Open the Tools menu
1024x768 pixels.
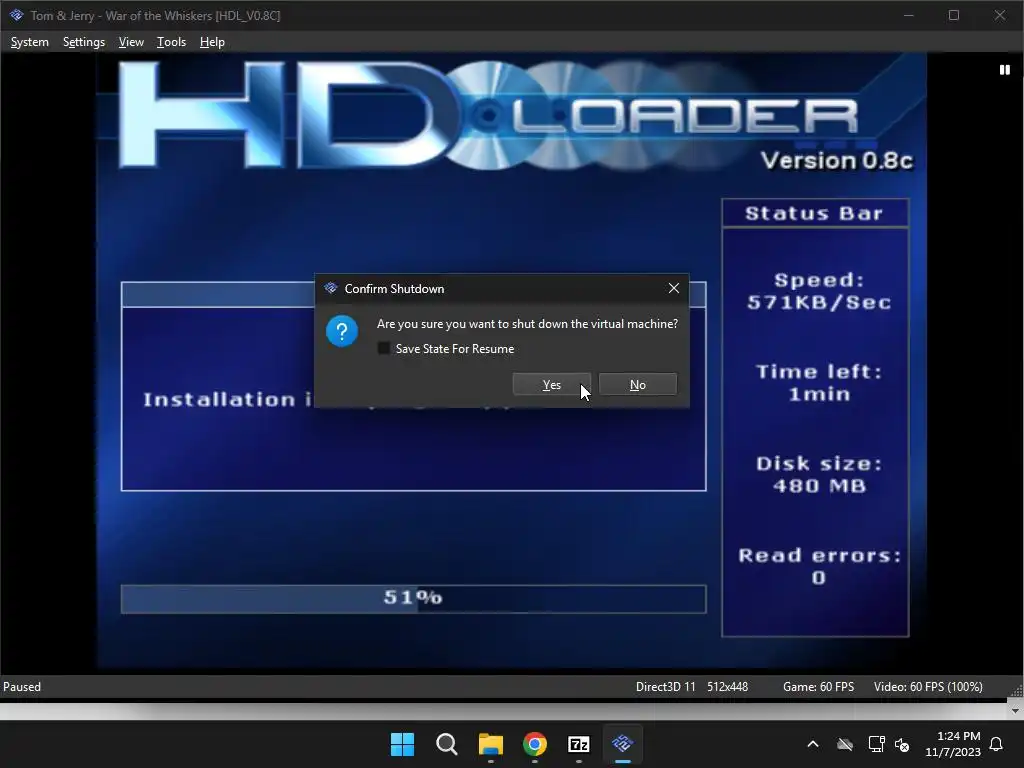(x=171, y=42)
